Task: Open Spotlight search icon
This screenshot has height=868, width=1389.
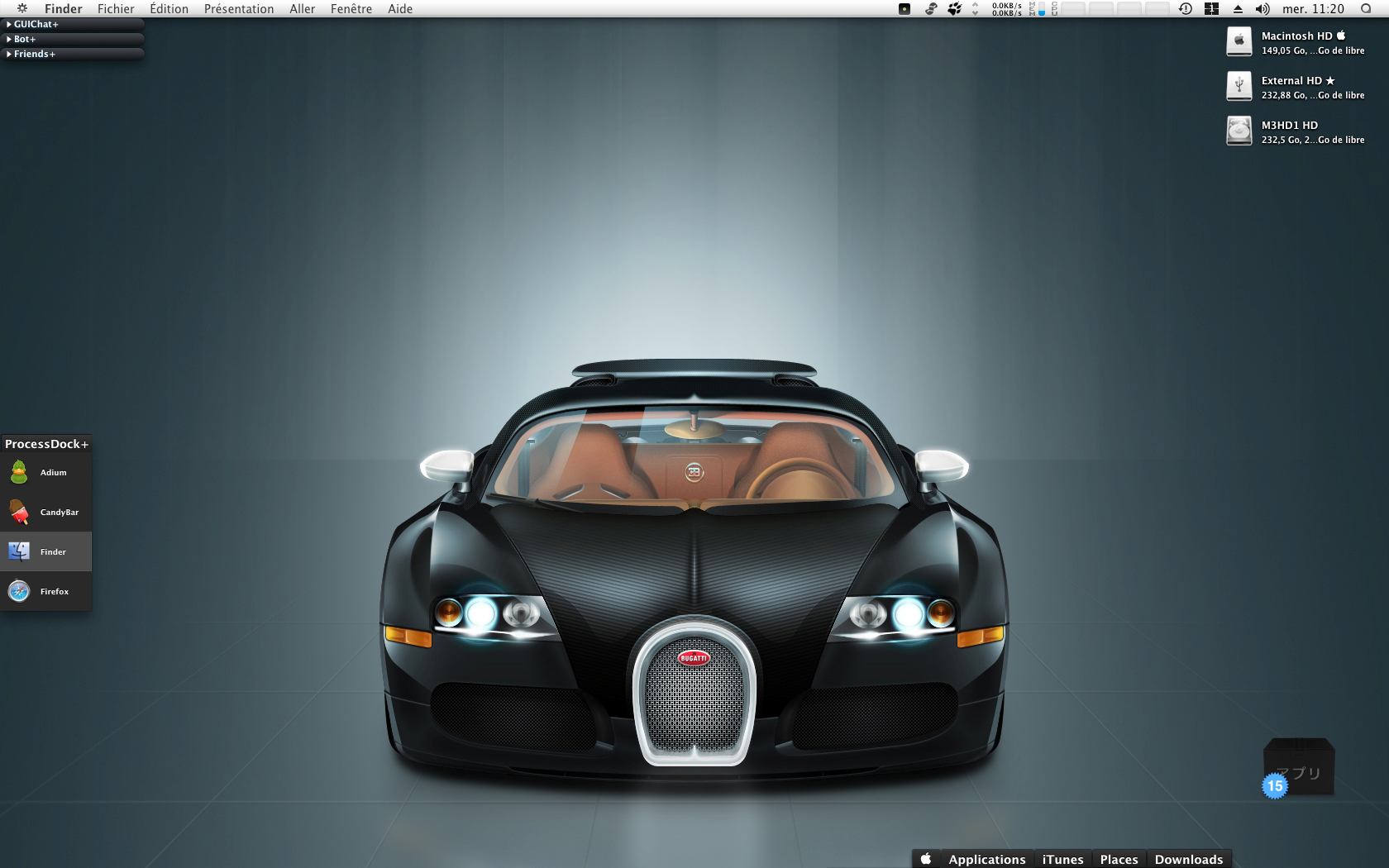Action: pyautogui.click(x=1366, y=9)
